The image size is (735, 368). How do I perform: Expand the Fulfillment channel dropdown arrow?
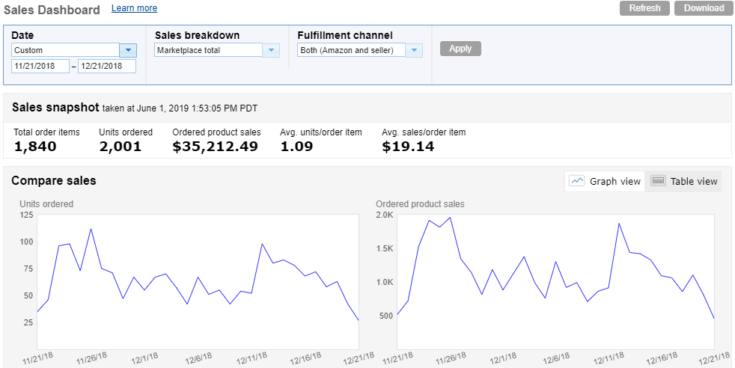[414, 50]
